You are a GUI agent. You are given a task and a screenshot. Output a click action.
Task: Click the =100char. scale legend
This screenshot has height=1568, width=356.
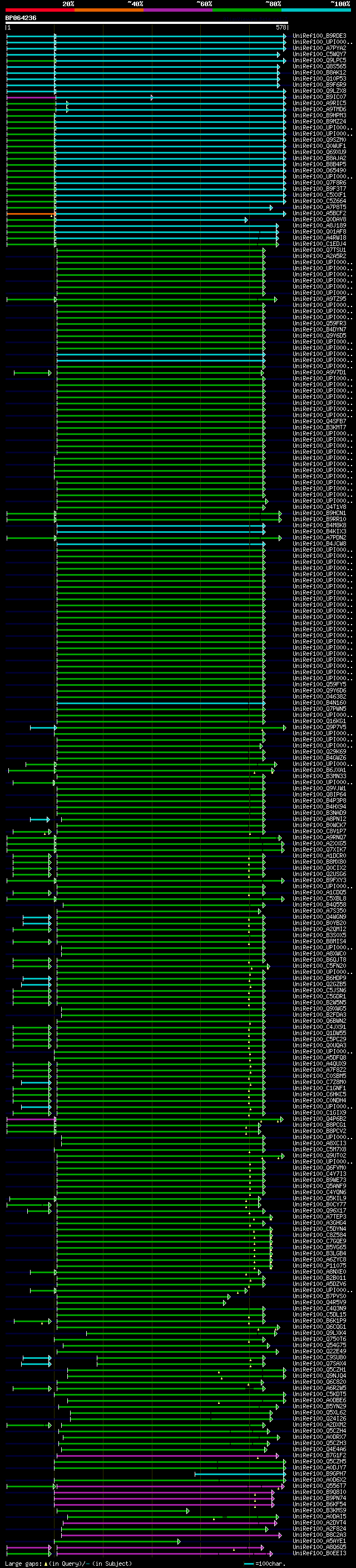264,1564
